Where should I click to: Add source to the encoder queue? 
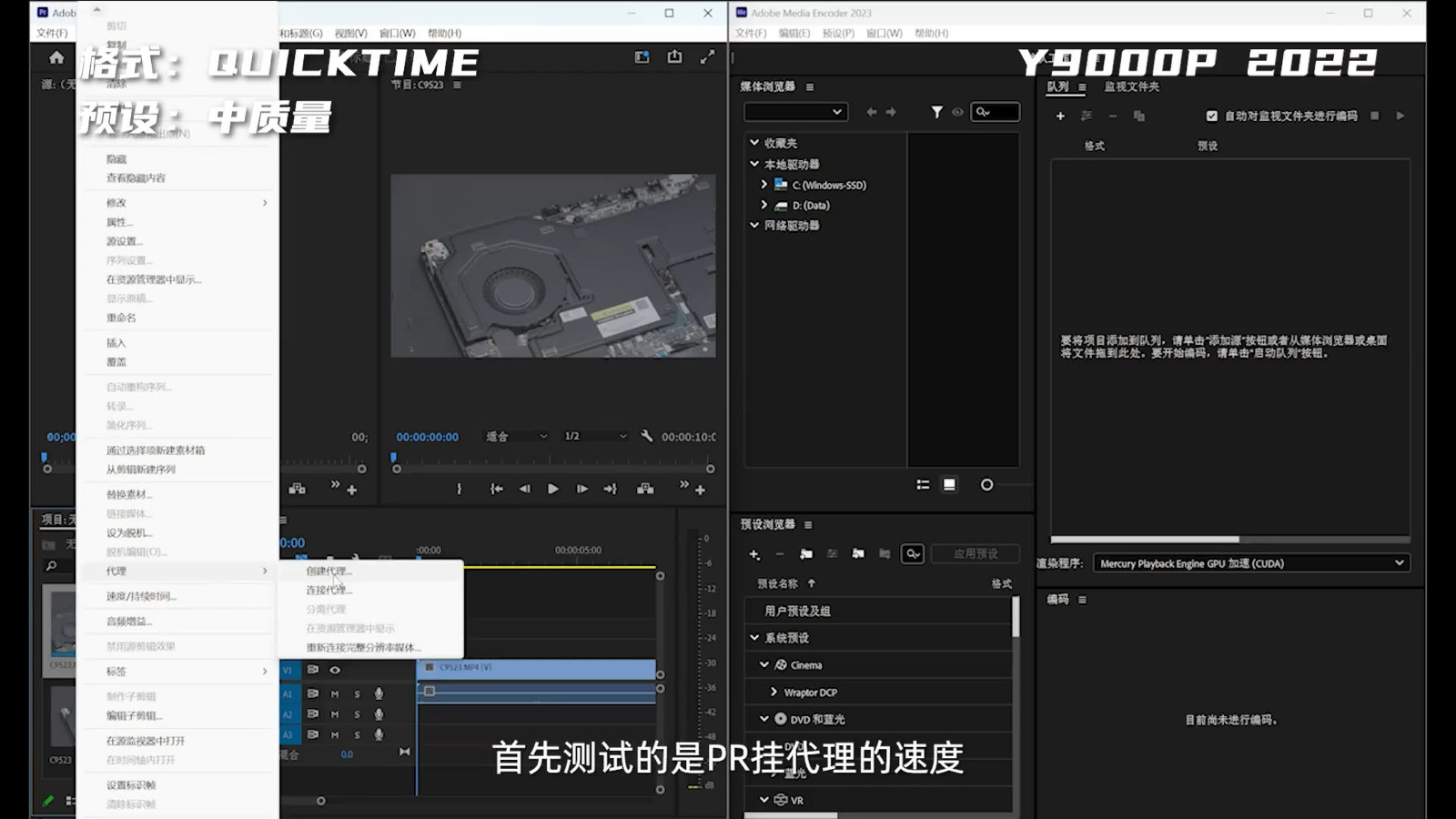point(1060,116)
